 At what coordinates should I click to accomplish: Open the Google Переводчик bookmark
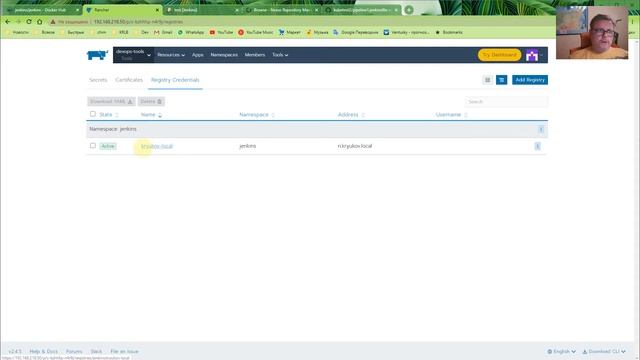coord(356,32)
